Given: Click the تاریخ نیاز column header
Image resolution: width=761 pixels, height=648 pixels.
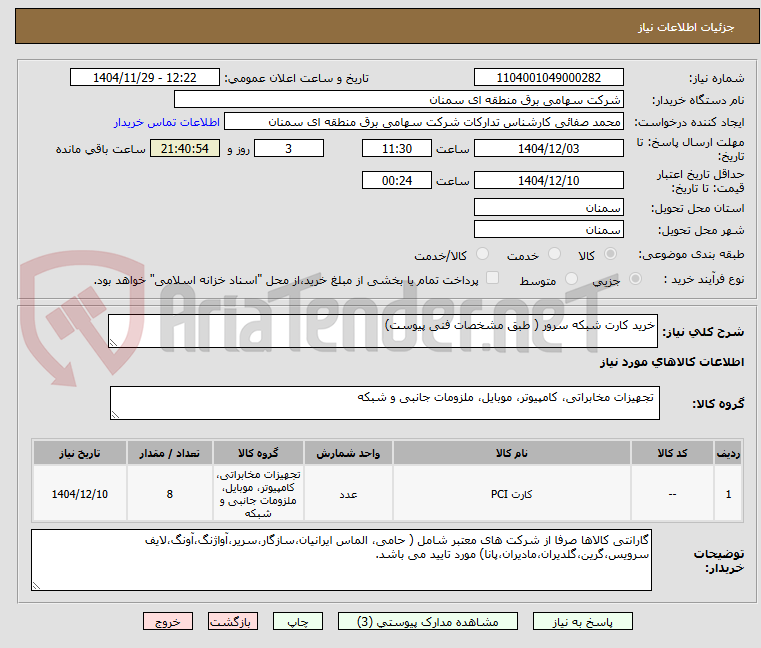Looking at the screenshot, I should click(x=80, y=453).
